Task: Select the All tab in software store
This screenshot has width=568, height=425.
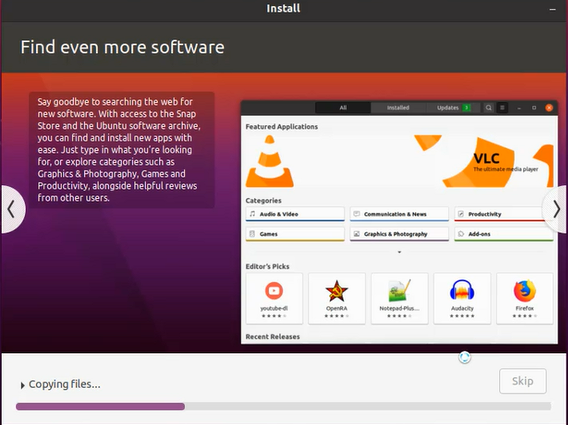Action: coord(343,108)
